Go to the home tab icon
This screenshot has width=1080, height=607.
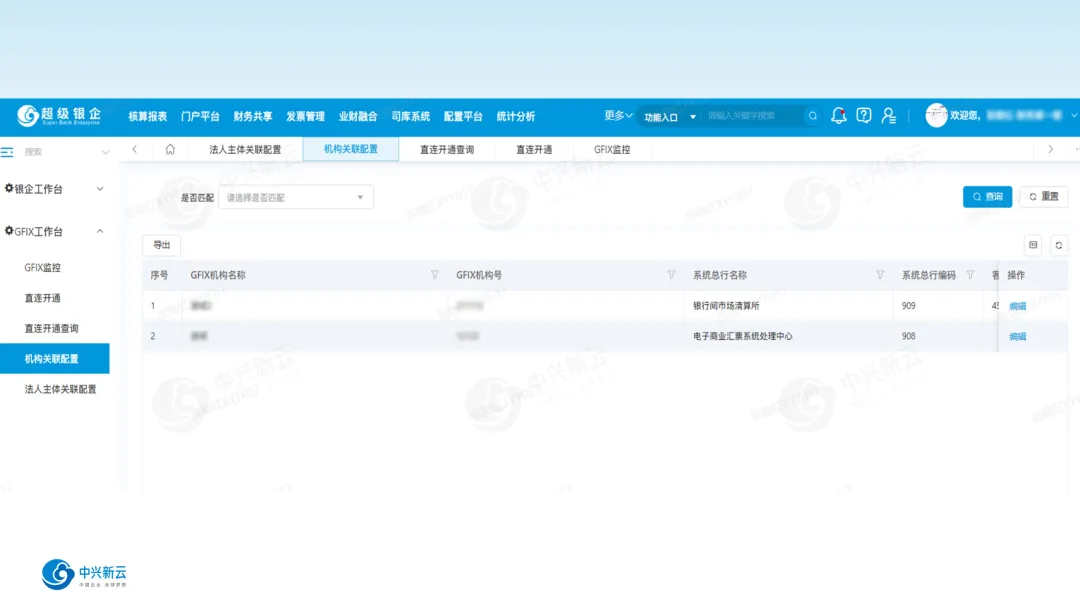click(x=169, y=150)
